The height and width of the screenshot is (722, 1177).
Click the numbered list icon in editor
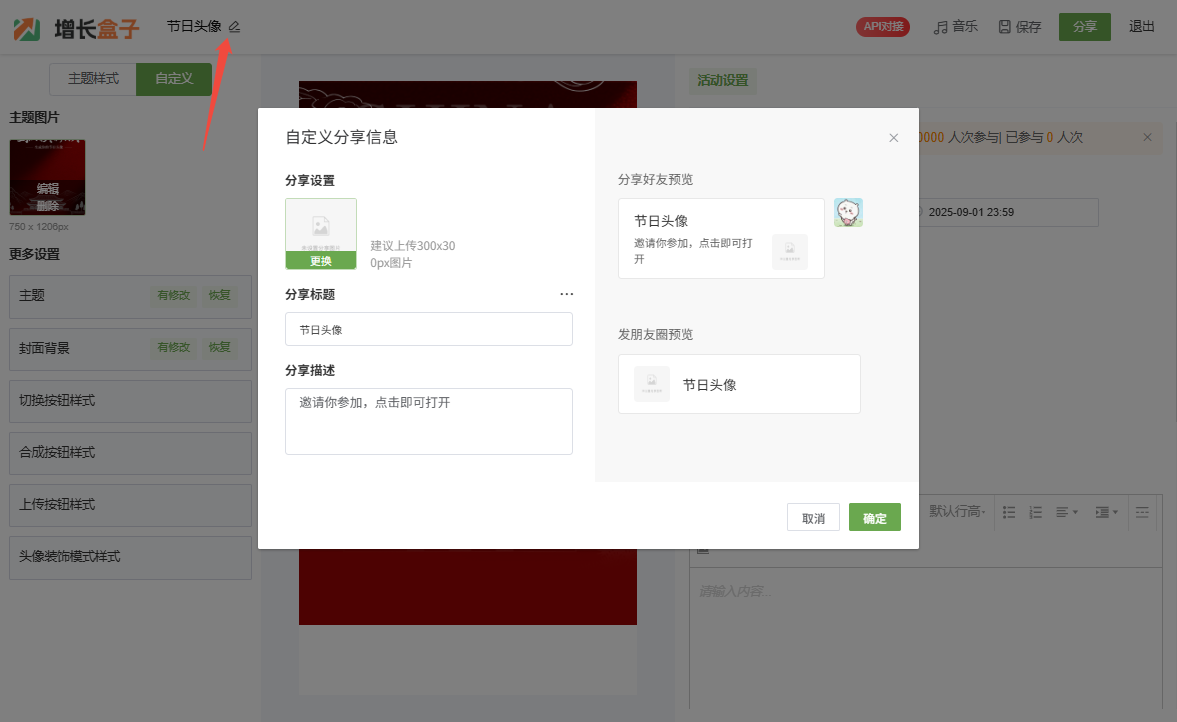(1036, 512)
